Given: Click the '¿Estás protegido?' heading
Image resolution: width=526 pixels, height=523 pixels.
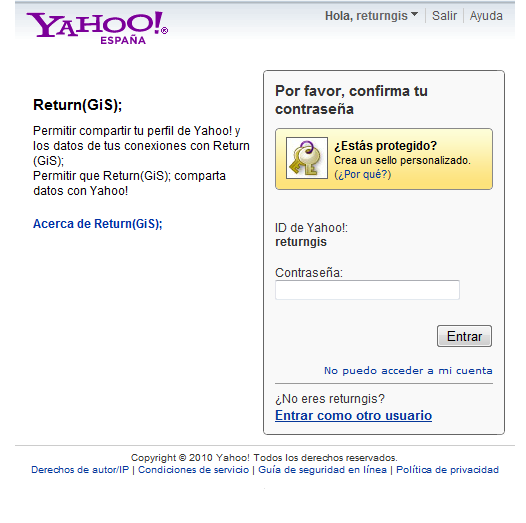Looking at the screenshot, I should (385, 146).
